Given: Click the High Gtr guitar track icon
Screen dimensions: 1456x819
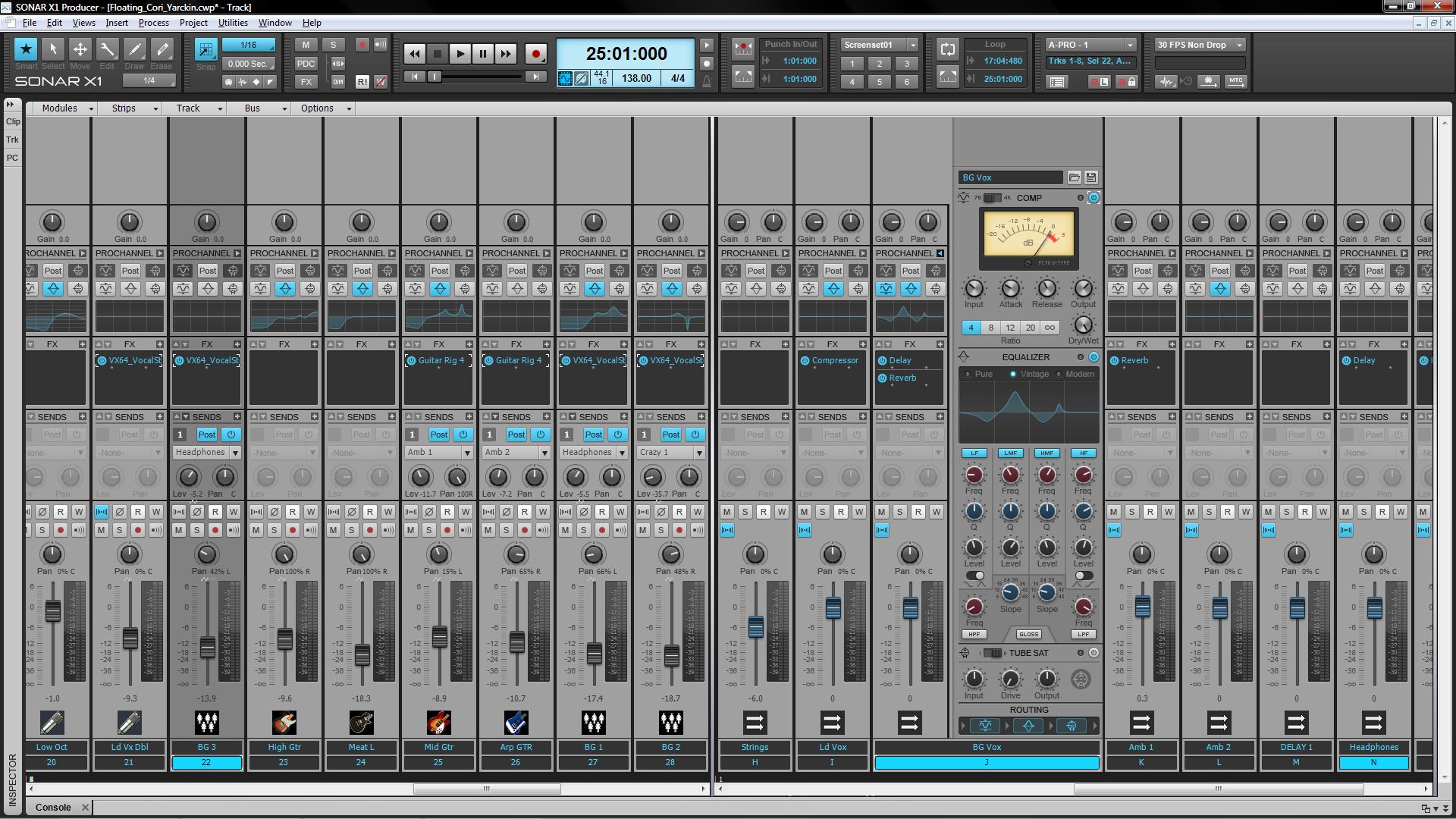Looking at the screenshot, I should tap(284, 723).
